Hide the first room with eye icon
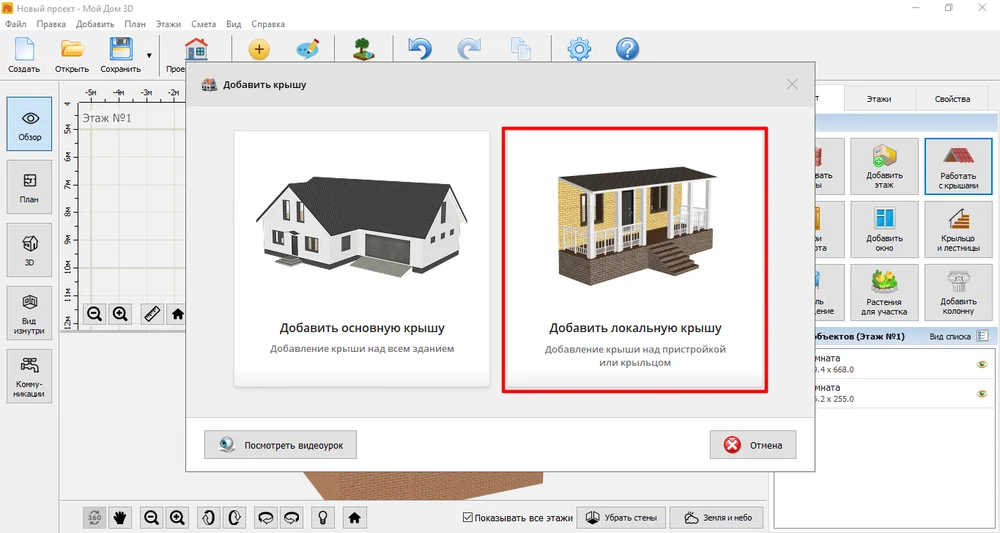Viewport: 1000px width, 533px height. pos(982,364)
